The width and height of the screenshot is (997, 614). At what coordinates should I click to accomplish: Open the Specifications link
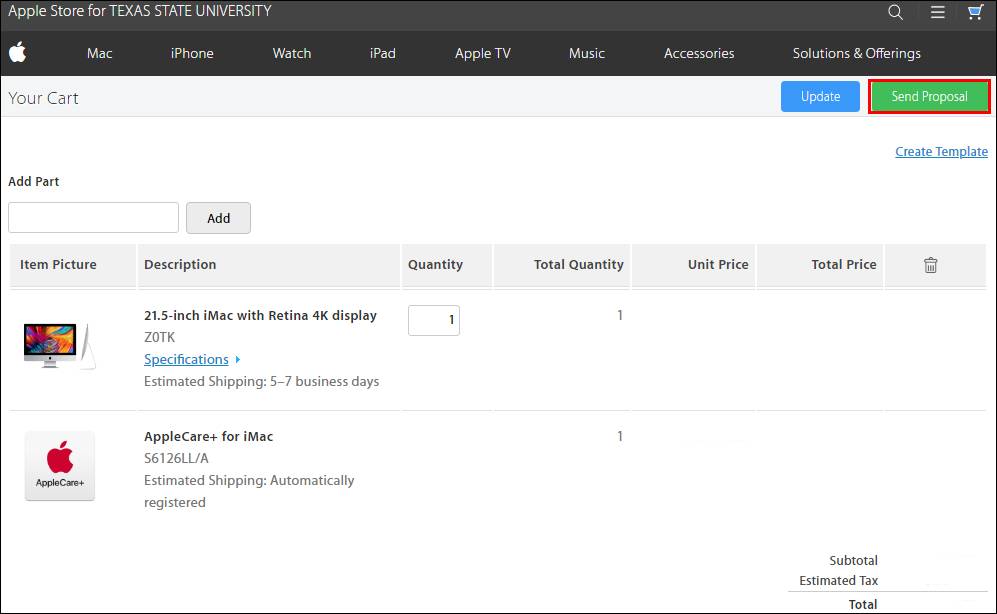pos(186,360)
